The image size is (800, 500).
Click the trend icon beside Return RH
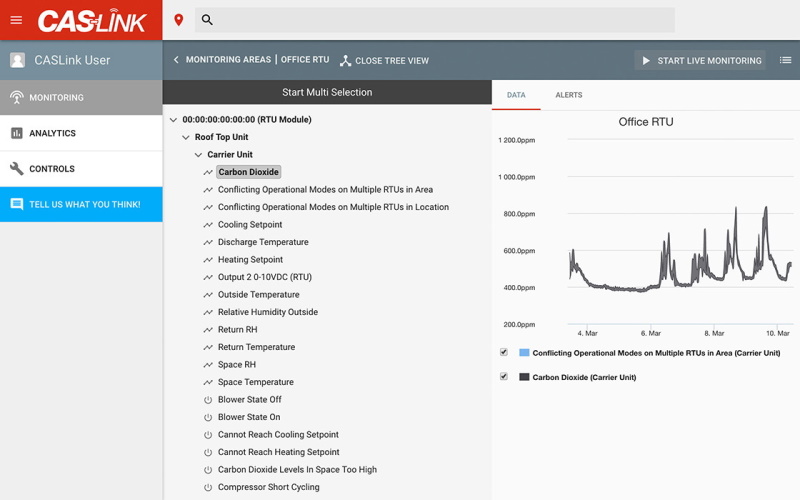click(208, 330)
